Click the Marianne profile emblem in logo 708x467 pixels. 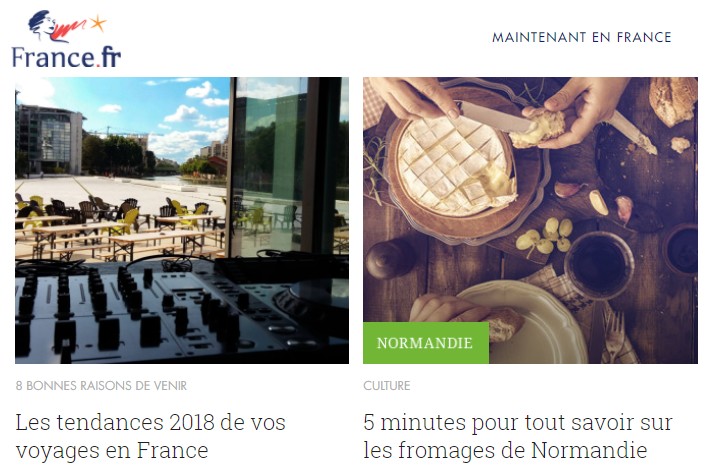coord(43,24)
